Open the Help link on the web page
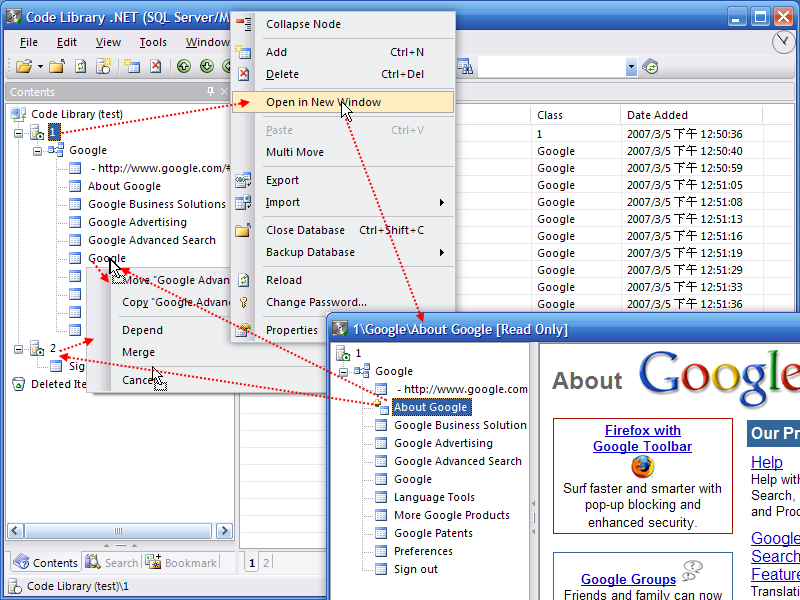 click(766, 462)
